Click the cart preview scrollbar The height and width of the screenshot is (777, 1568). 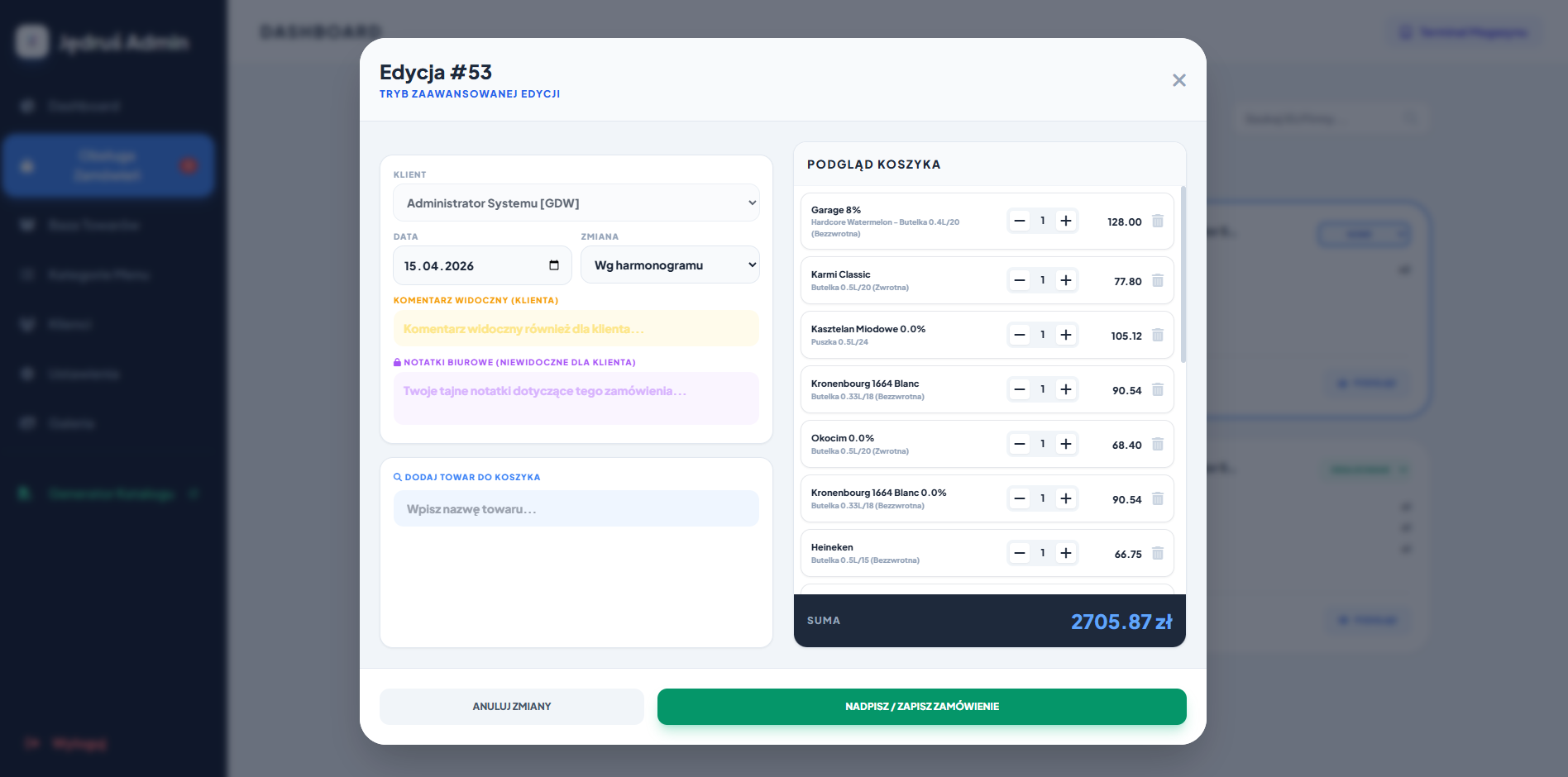click(x=1183, y=274)
